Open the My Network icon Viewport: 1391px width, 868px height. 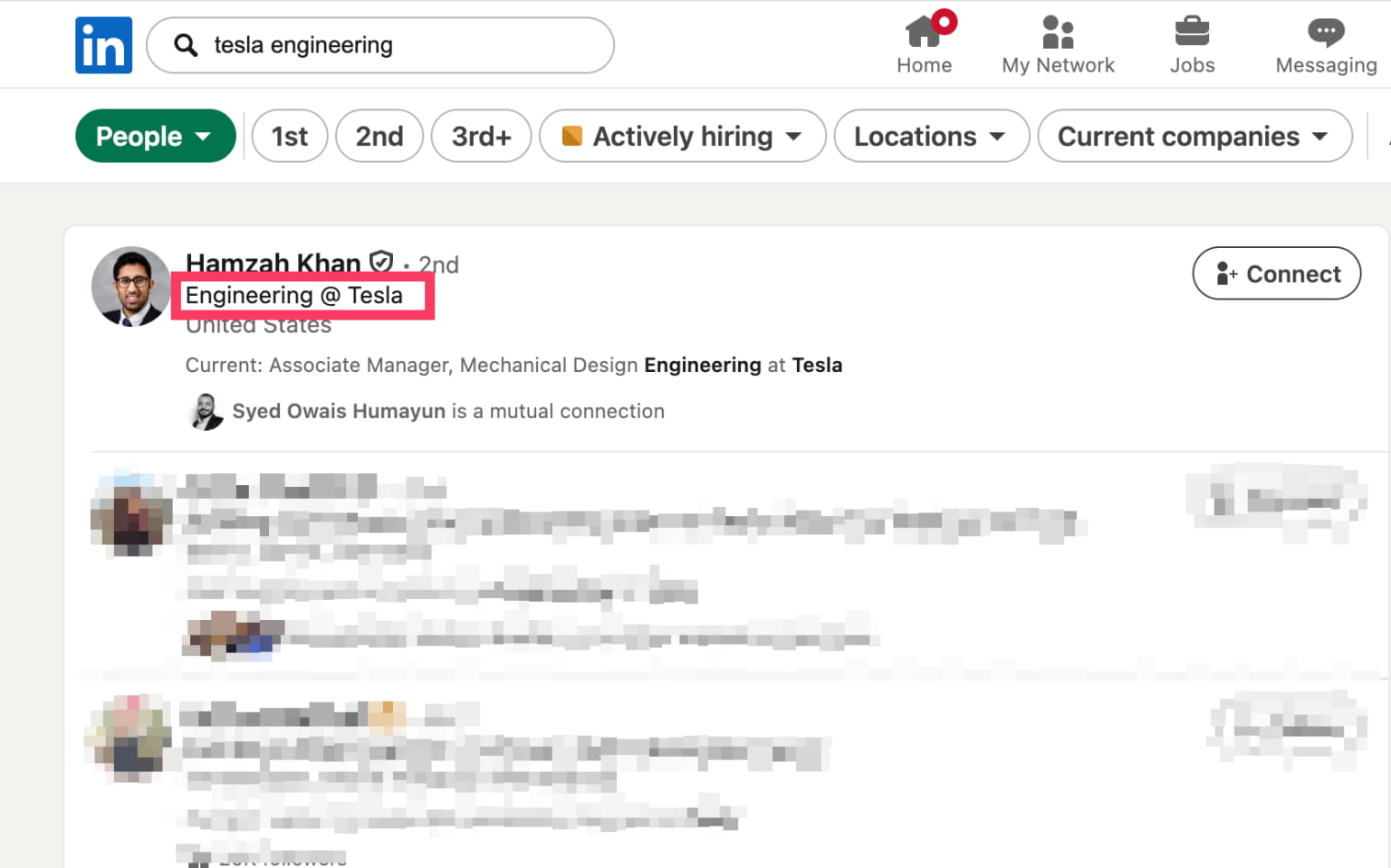click(x=1058, y=32)
